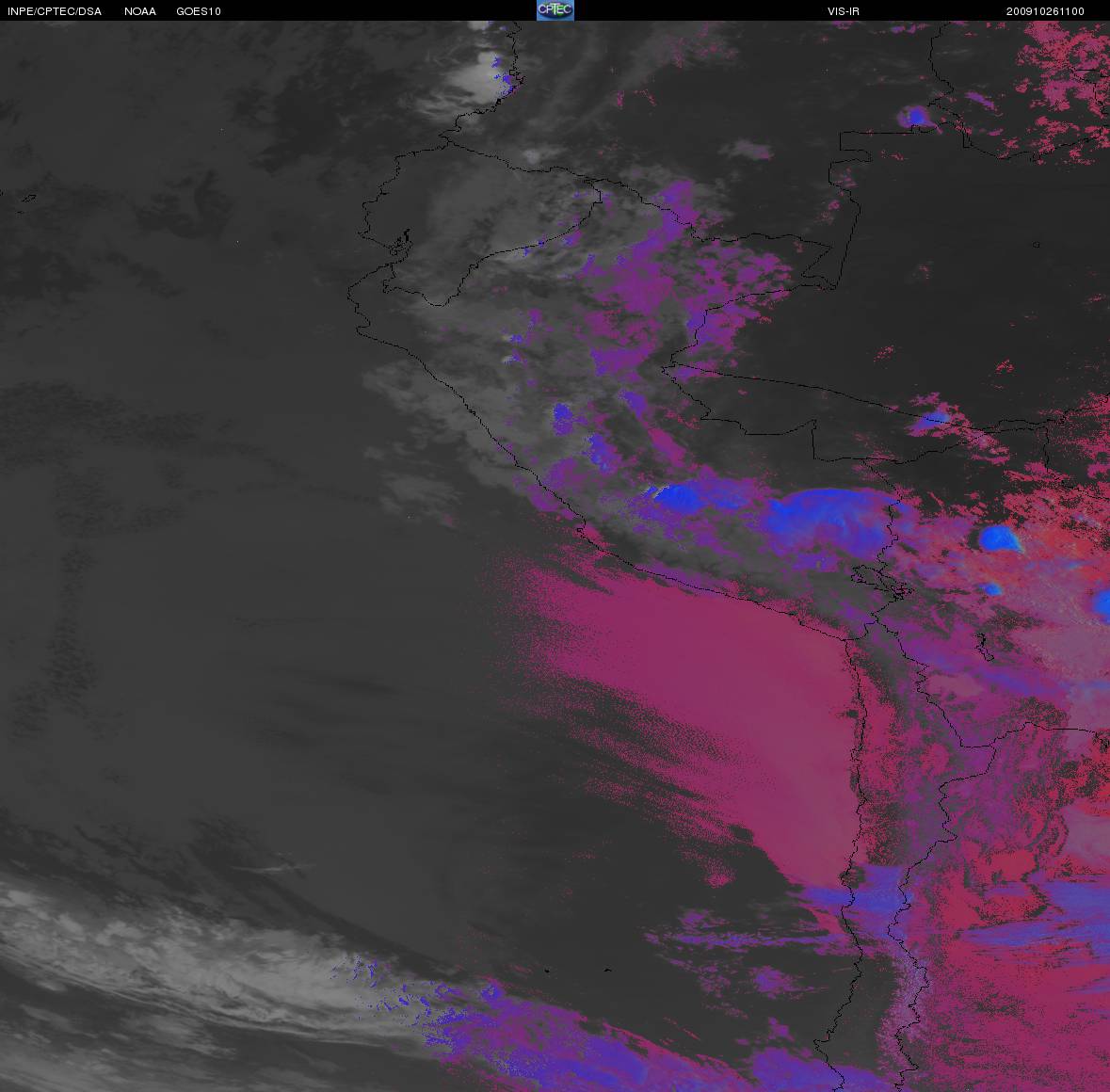Click the GOES10 satellite label

pyautogui.click(x=199, y=11)
